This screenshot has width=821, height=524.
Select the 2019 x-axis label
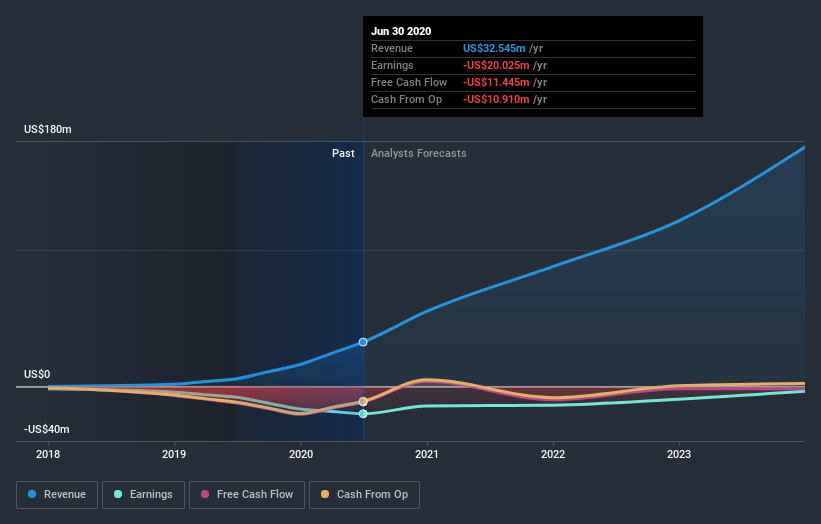[174, 454]
